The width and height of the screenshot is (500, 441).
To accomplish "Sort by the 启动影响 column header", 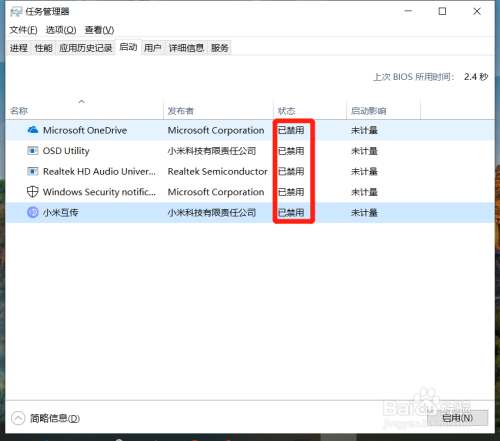I will (x=383, y=109).
